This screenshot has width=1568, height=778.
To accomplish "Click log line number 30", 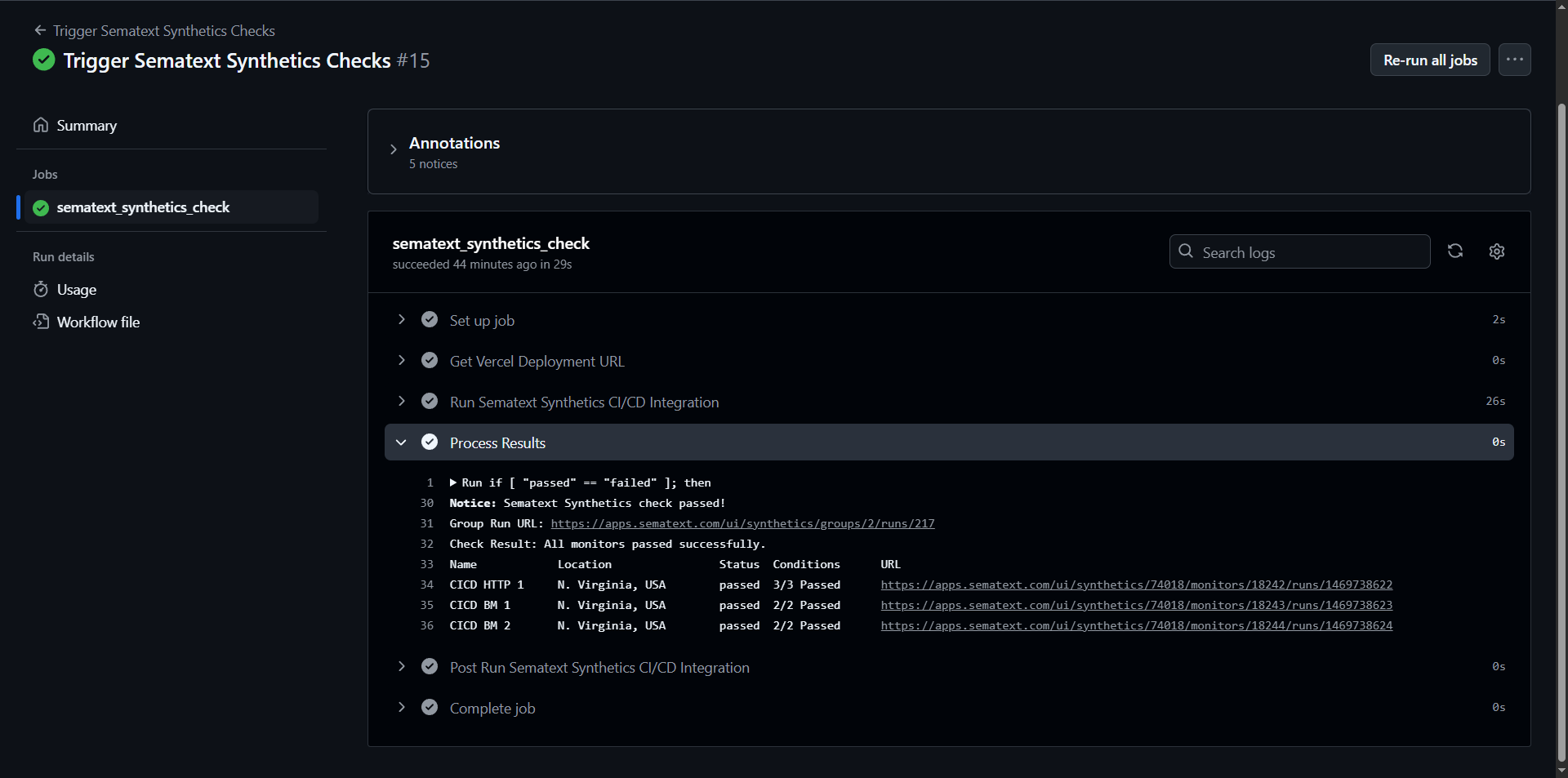I will point(426,503).
